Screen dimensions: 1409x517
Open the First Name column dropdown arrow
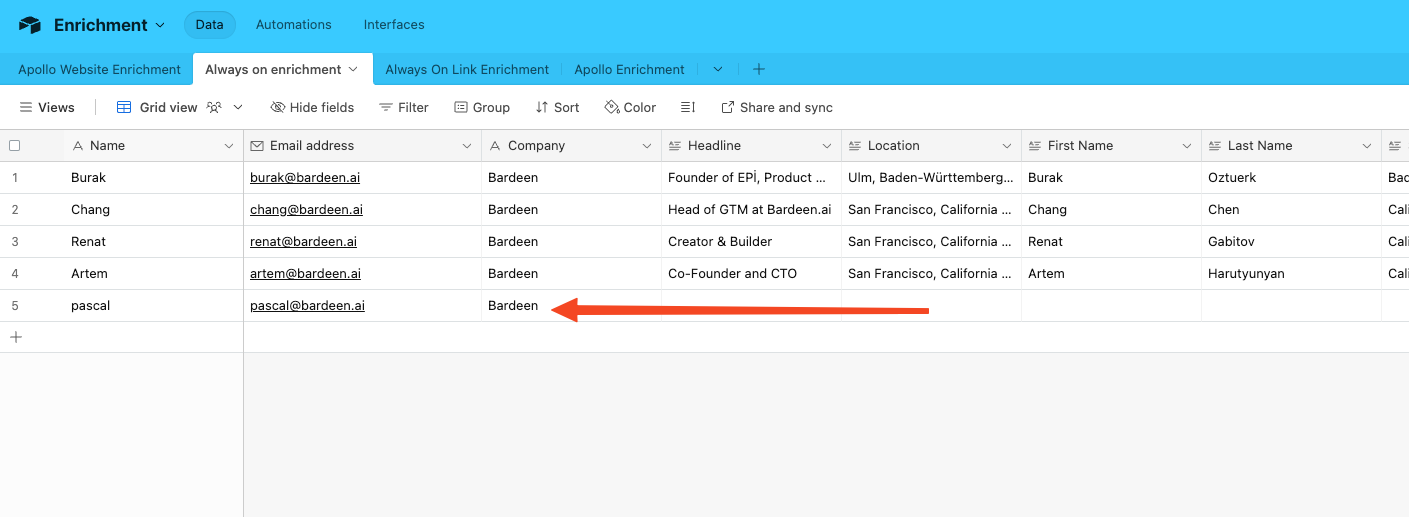[1186, 146]
